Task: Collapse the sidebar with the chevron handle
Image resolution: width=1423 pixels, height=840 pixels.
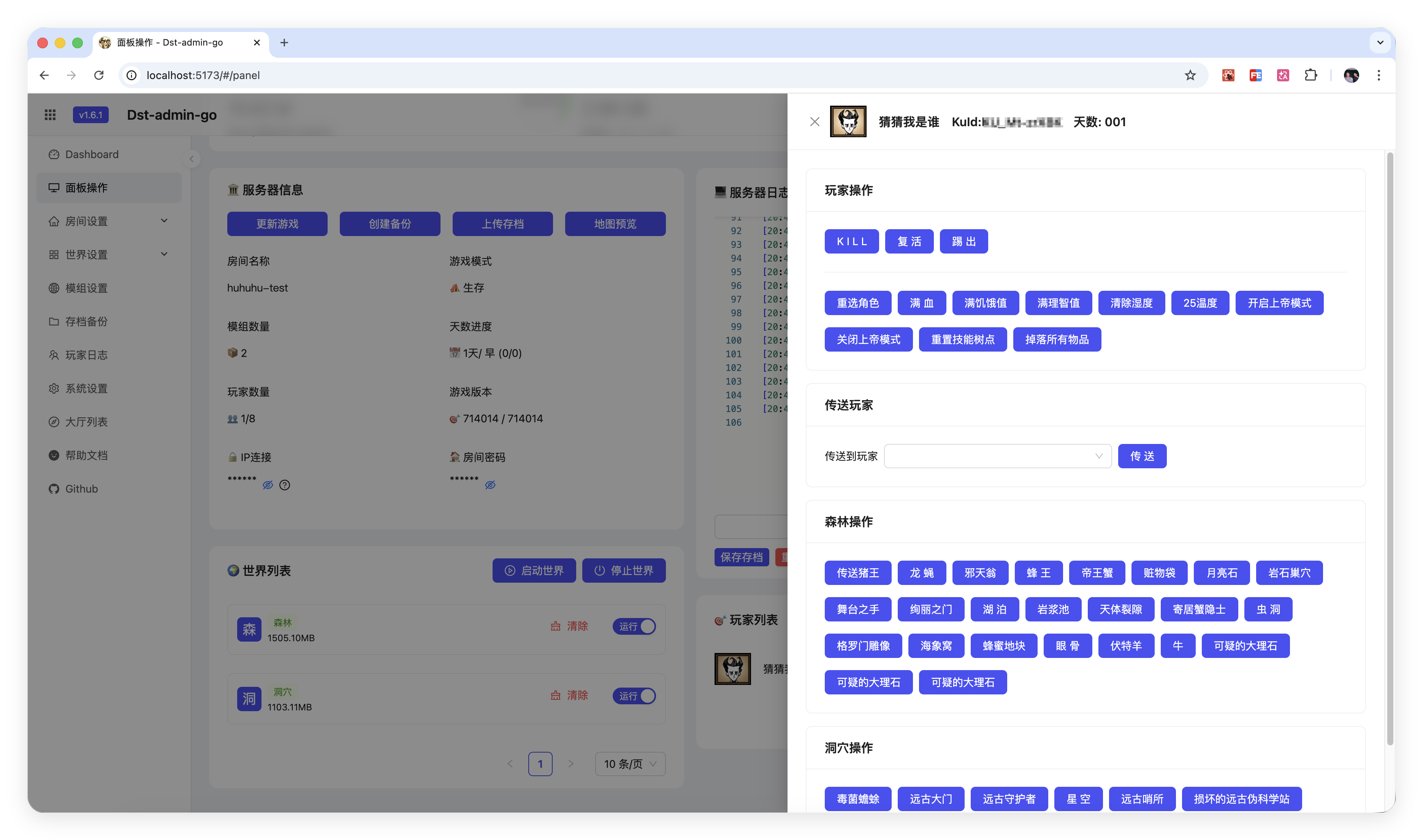Action: click(x=191, y=159)
